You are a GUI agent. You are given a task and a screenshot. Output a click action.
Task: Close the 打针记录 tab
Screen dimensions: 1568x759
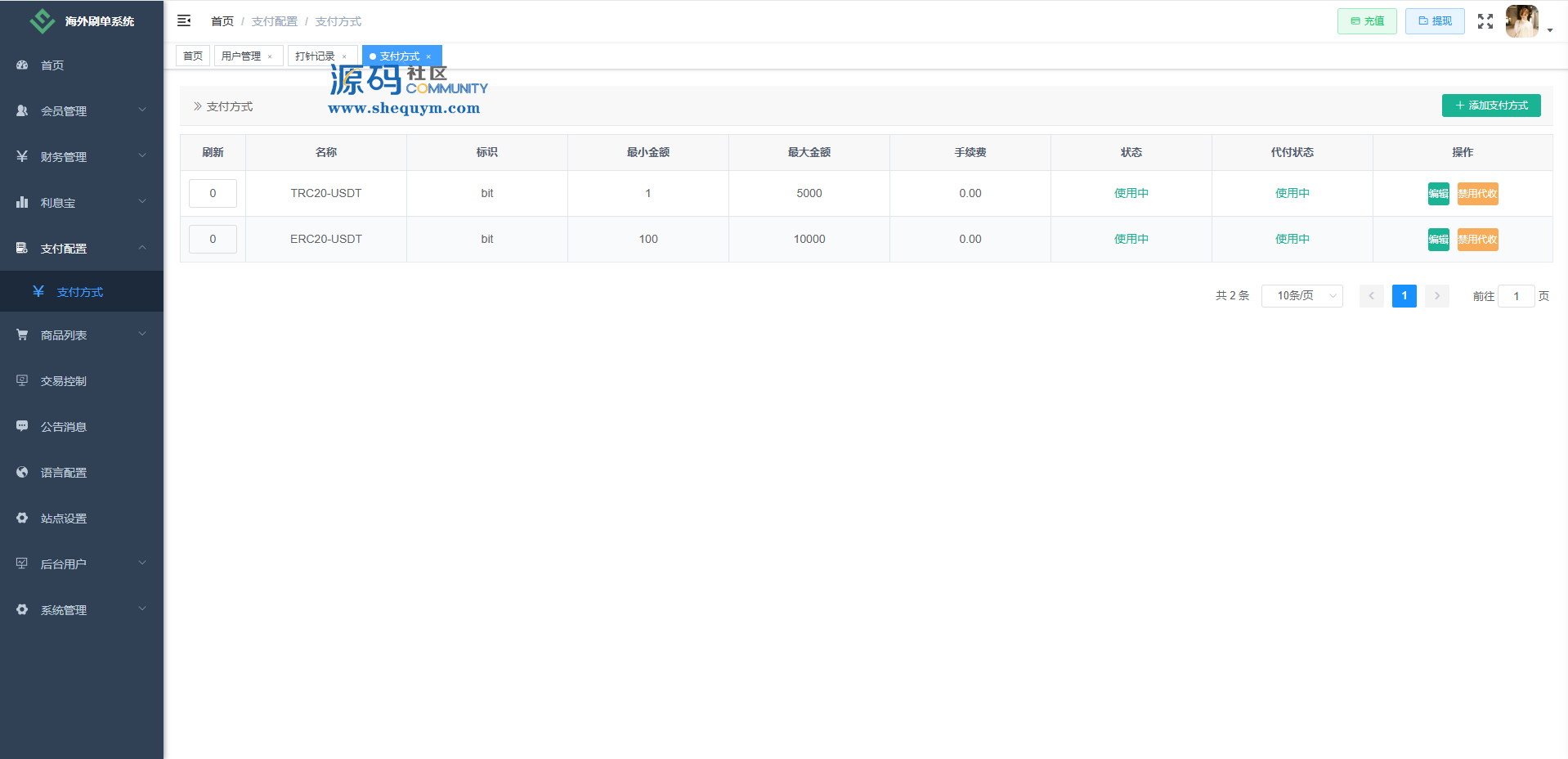click(x=344, y=56)
